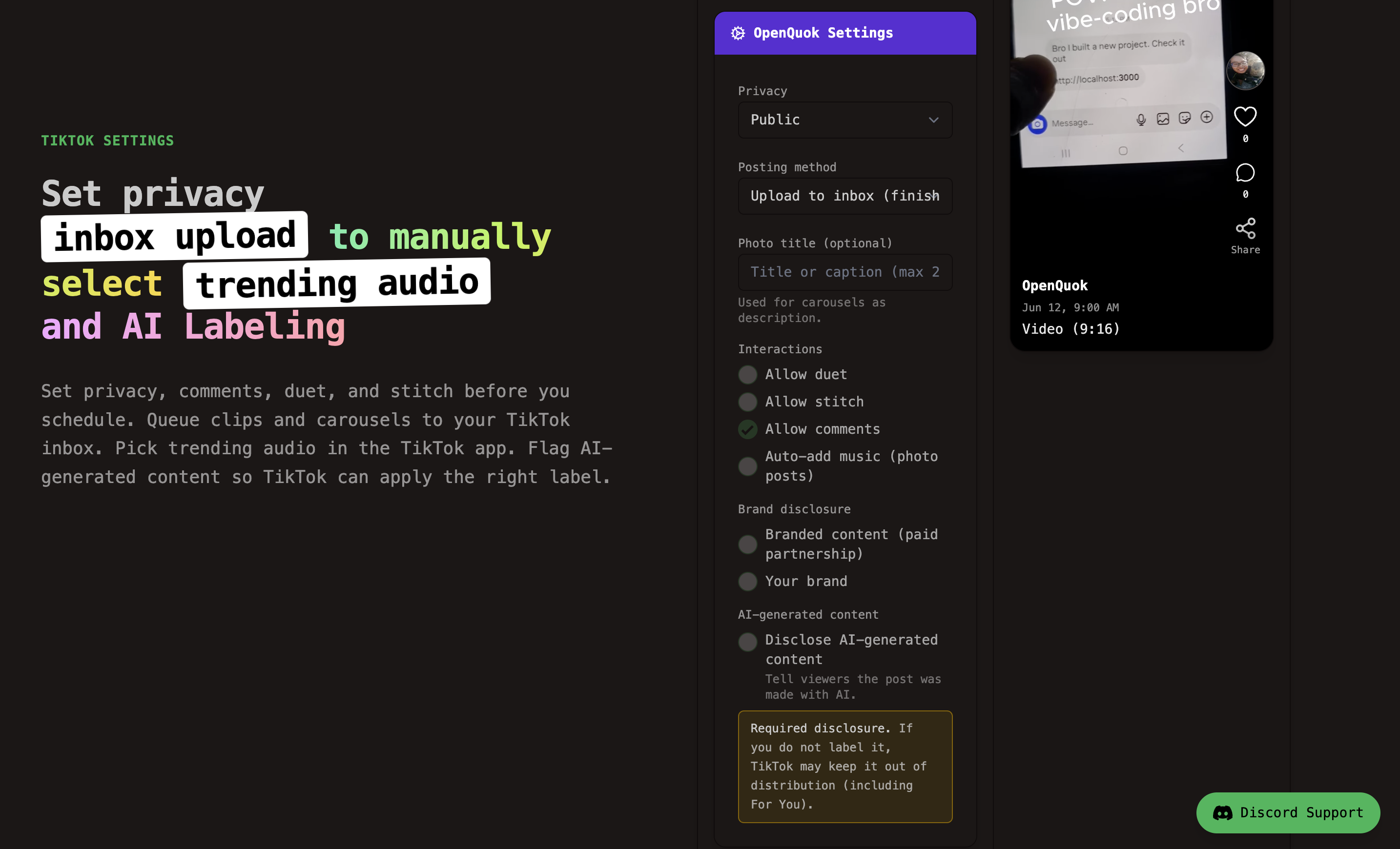
Task: Click the Privacy dropdown chevron arrow
Action: (x=933, y=120)
